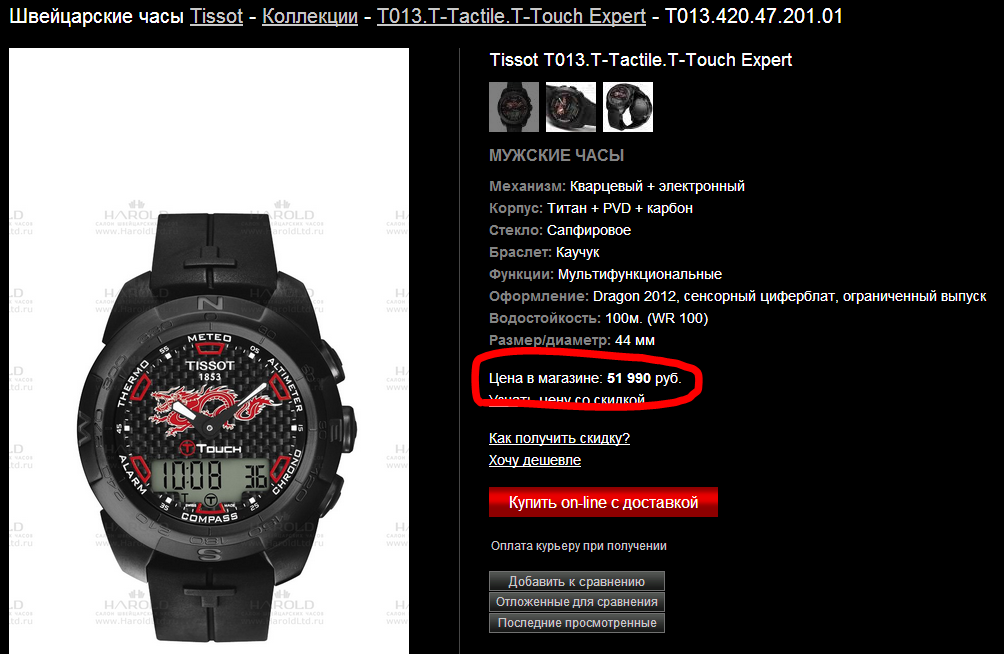The height and width of the screenshot is (654, 1004).
Task: Click the model number T013.420.47.201.01 text
Action: [754, 16]
